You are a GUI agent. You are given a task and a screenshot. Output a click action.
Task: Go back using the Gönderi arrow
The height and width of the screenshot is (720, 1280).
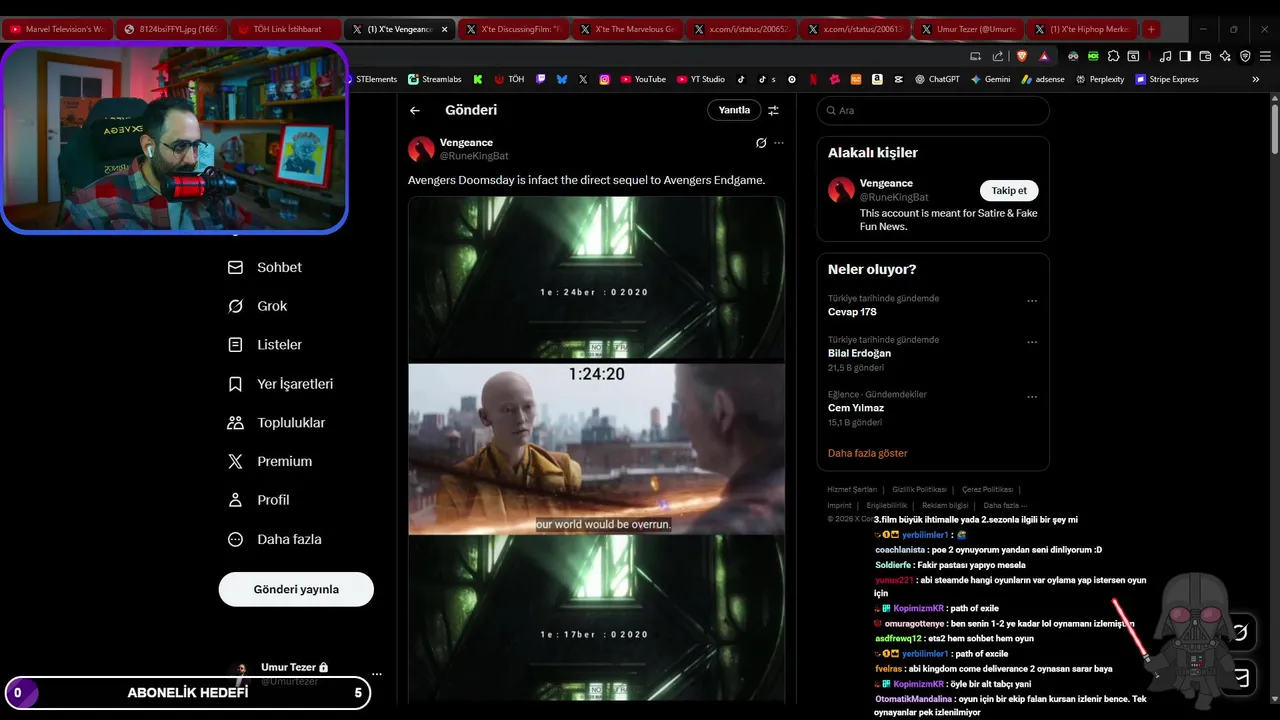tap(415, 110)
